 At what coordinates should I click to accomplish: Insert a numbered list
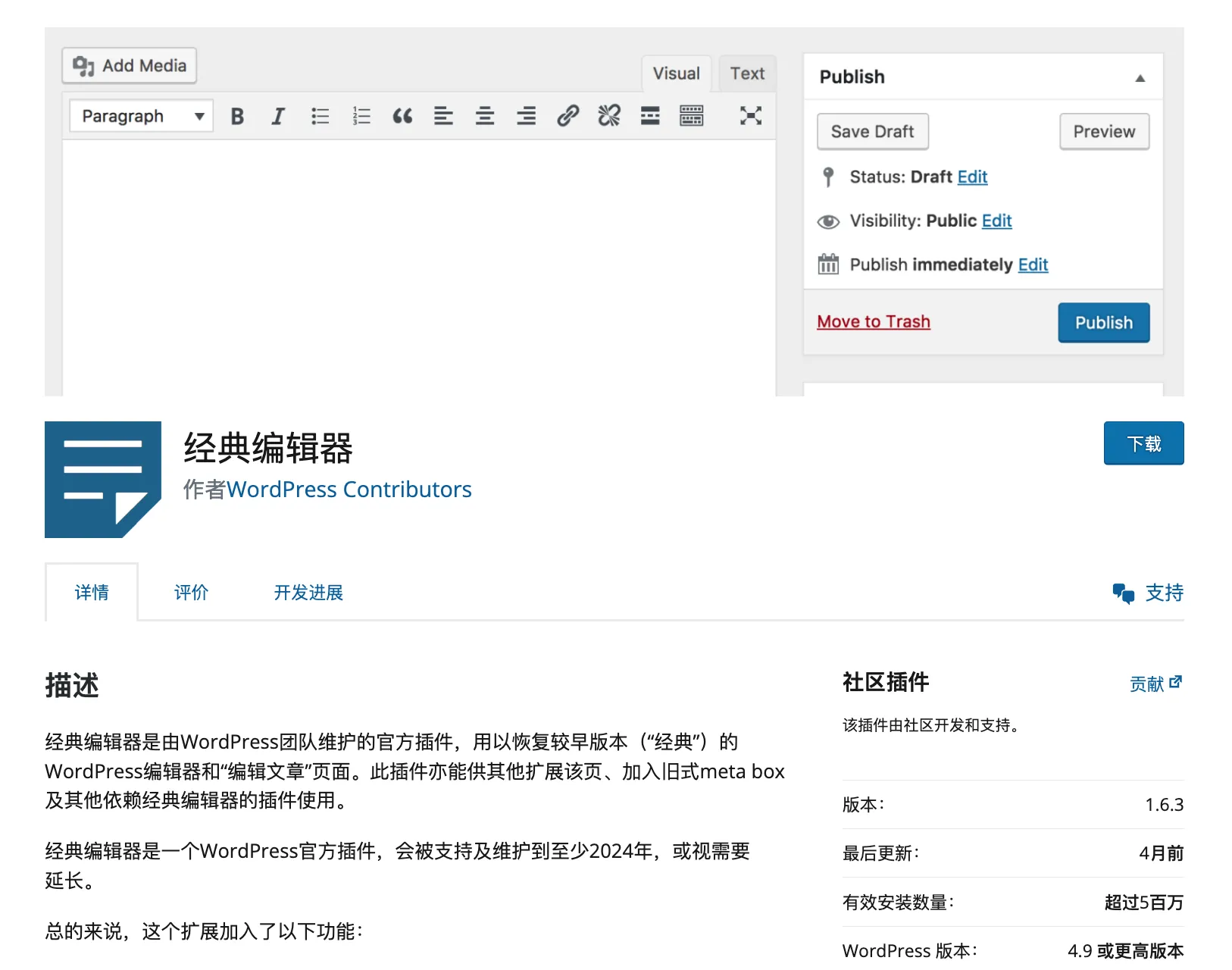(361, 116)
